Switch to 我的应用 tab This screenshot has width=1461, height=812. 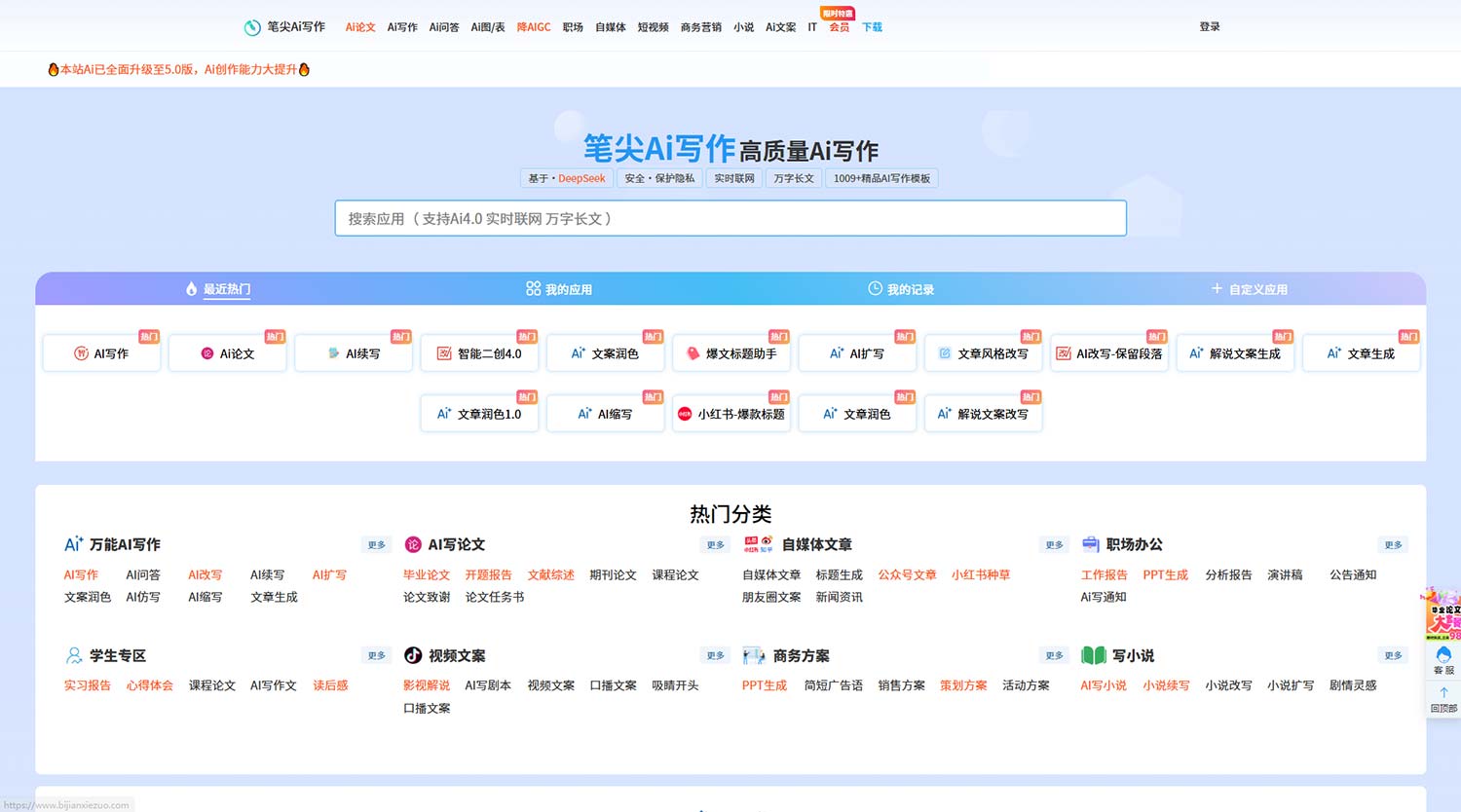click(559, 289)
